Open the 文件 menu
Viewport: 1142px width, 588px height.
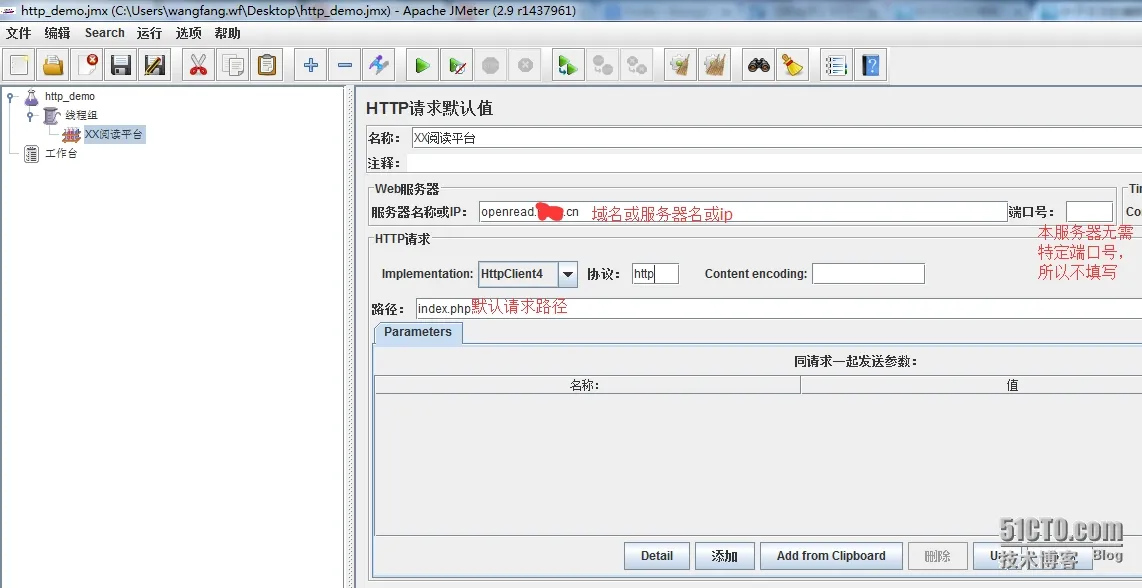(x=19, y=33)
